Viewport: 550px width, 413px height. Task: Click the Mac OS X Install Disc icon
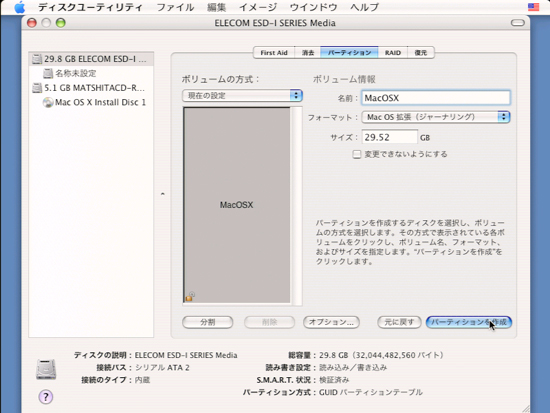[x=48, y=102]
